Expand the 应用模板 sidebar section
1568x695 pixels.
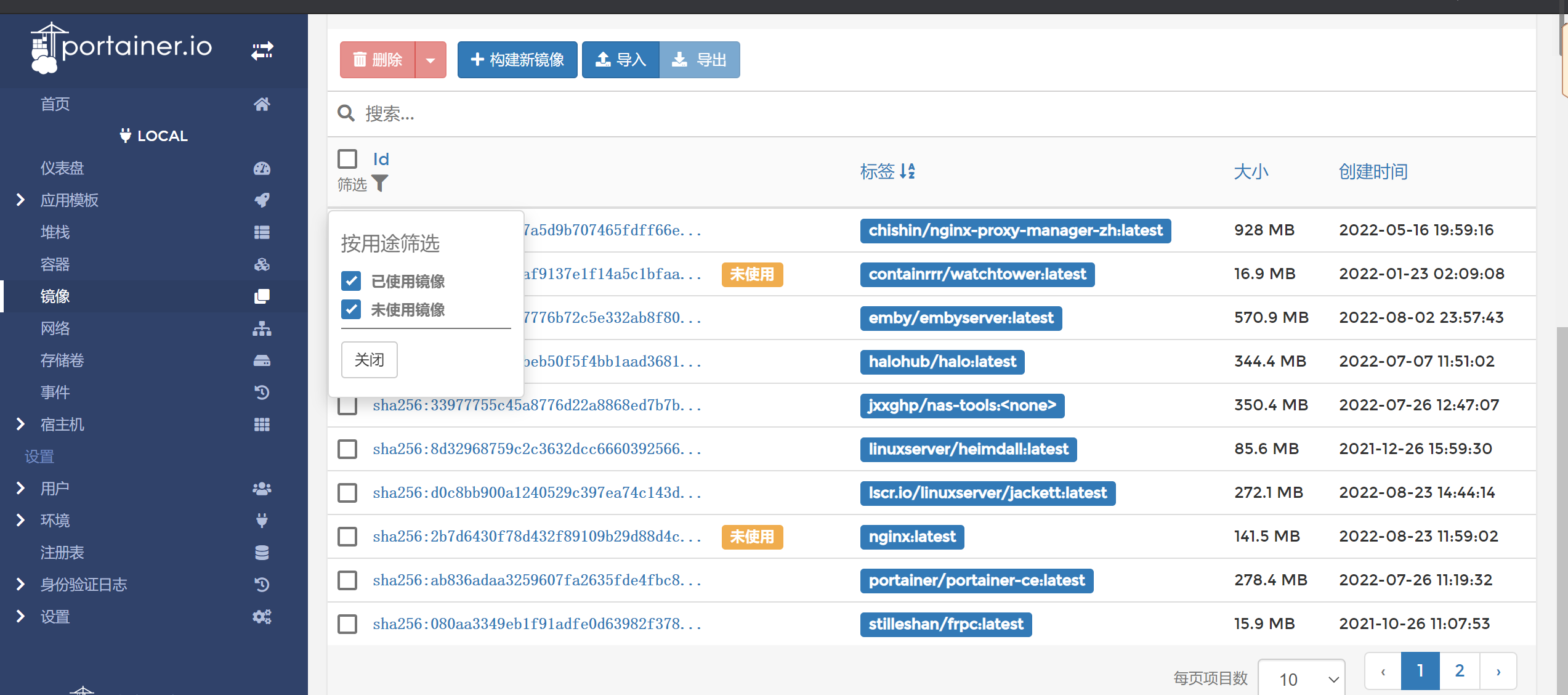(20, 200)
